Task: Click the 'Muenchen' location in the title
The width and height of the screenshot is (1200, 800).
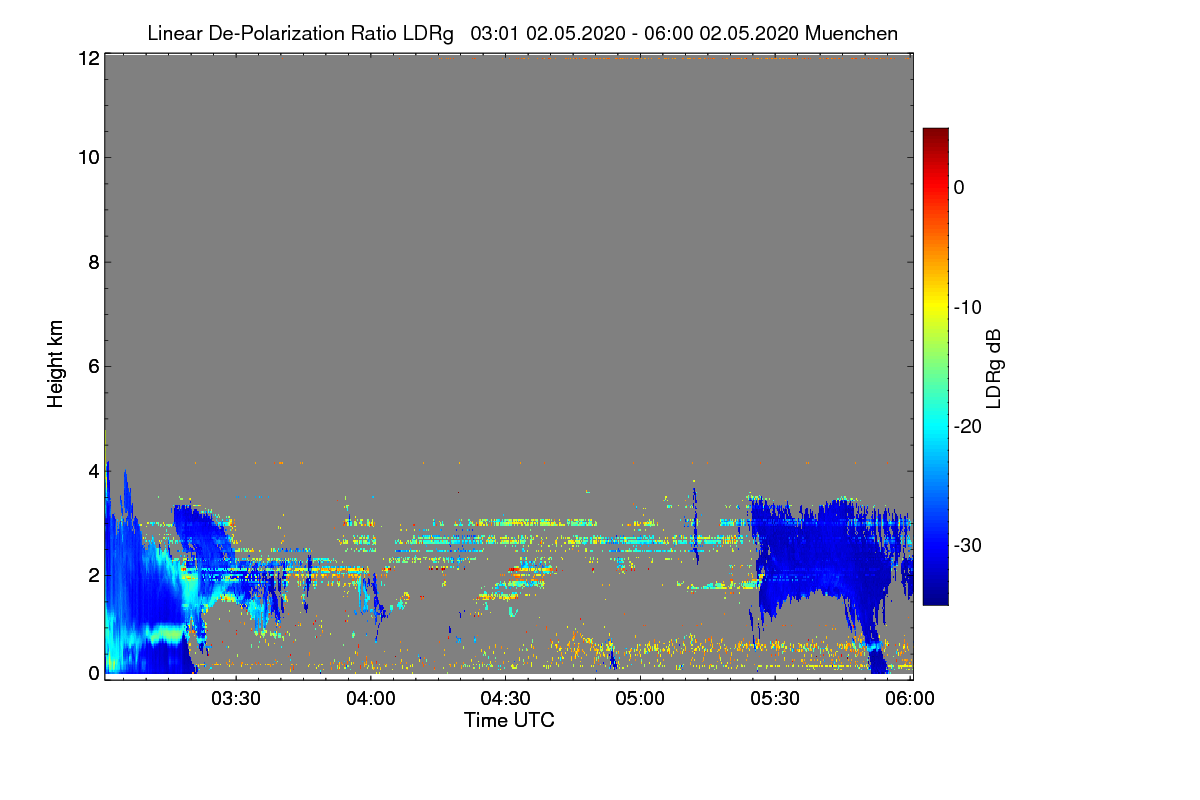Action: tap(851, 33)
